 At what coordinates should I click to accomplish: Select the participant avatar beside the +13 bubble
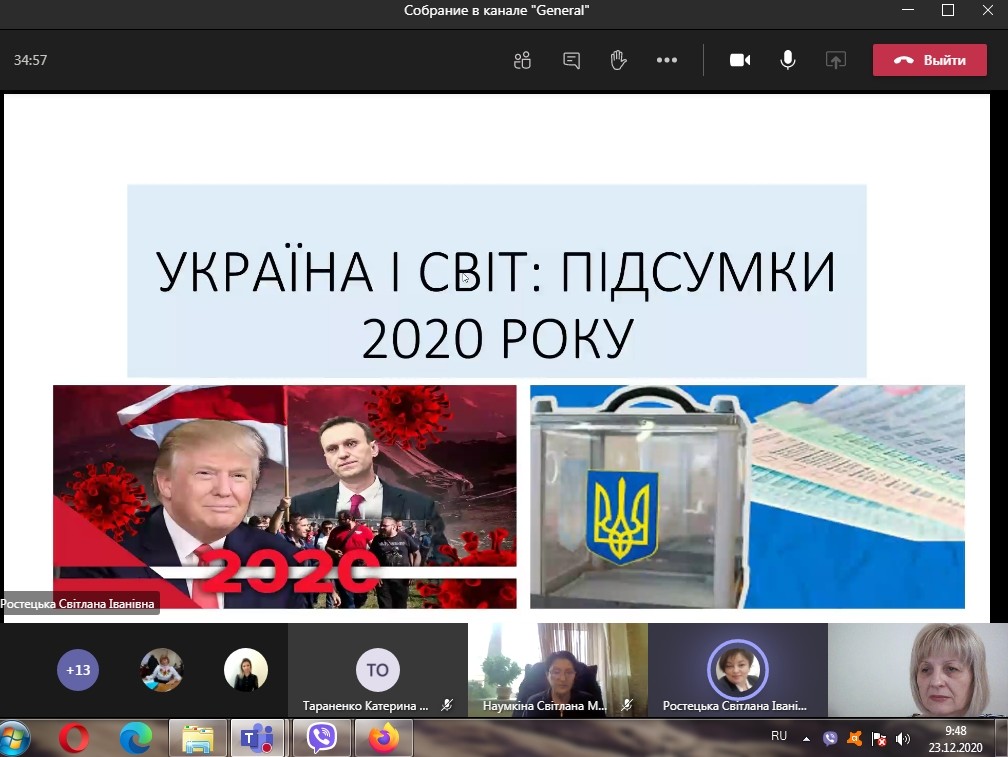161,670
